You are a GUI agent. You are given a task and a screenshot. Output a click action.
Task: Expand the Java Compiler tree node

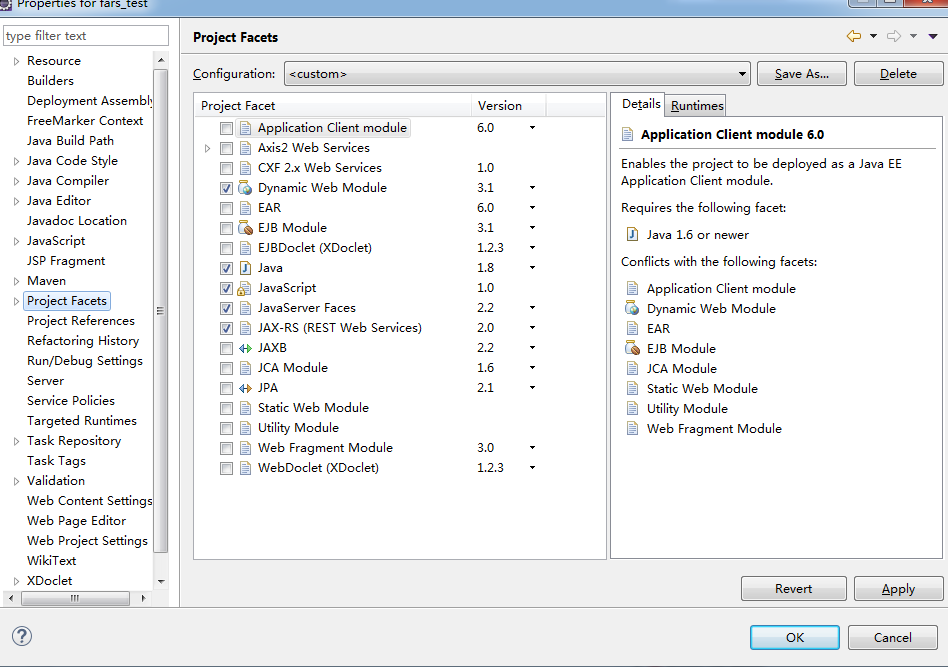point(16,181)
